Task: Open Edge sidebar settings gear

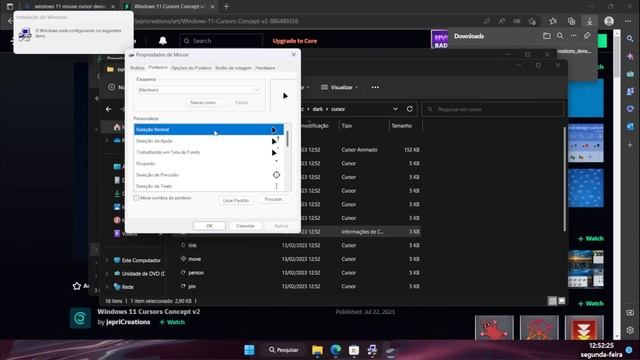Action: tap(630, 330)
